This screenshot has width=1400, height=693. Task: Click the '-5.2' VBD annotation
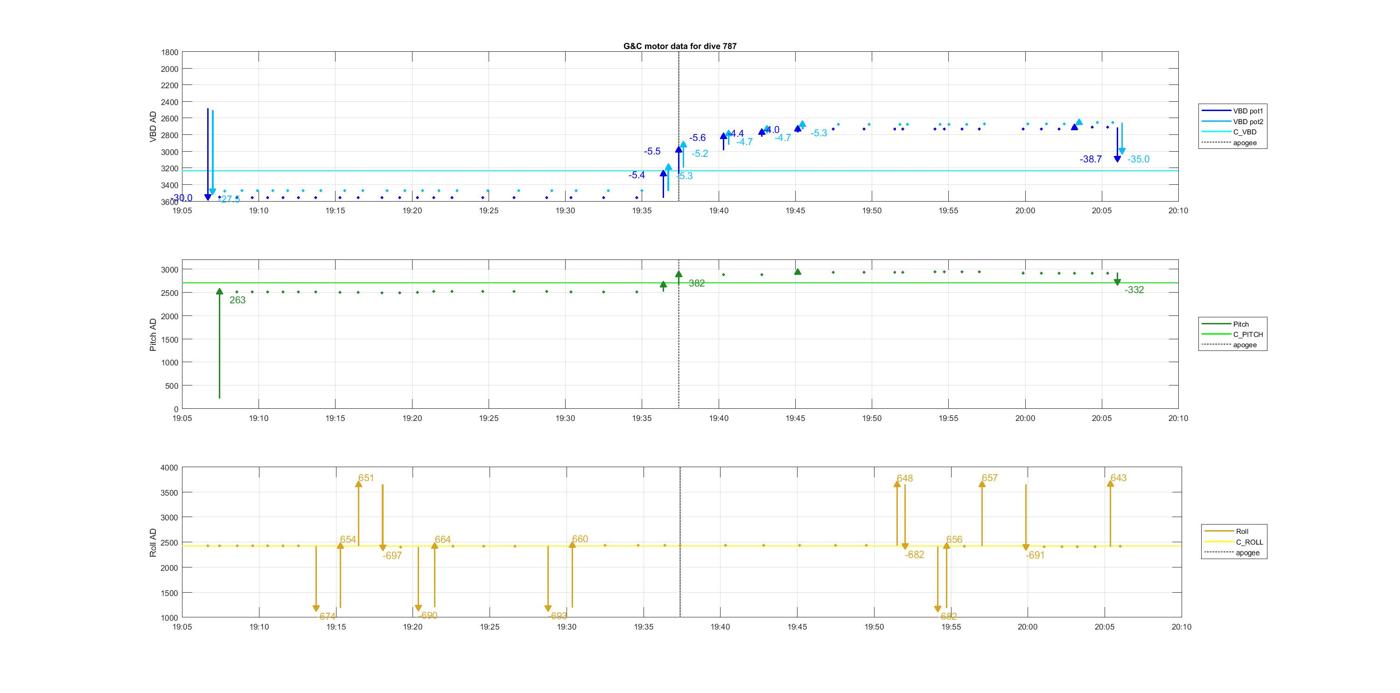(x=699, y=153)
